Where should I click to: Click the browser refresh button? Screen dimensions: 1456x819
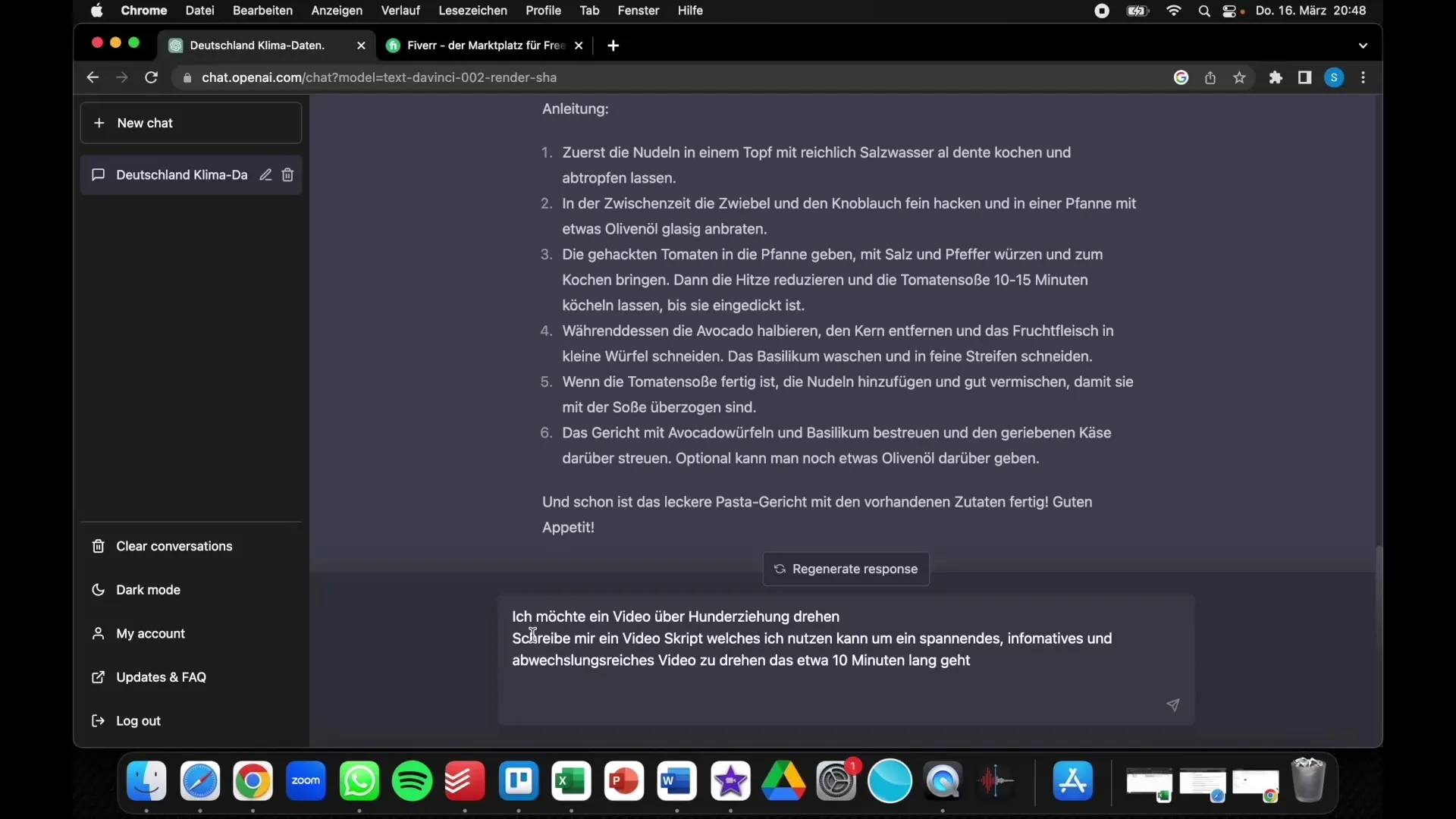[x=151, y=77]
